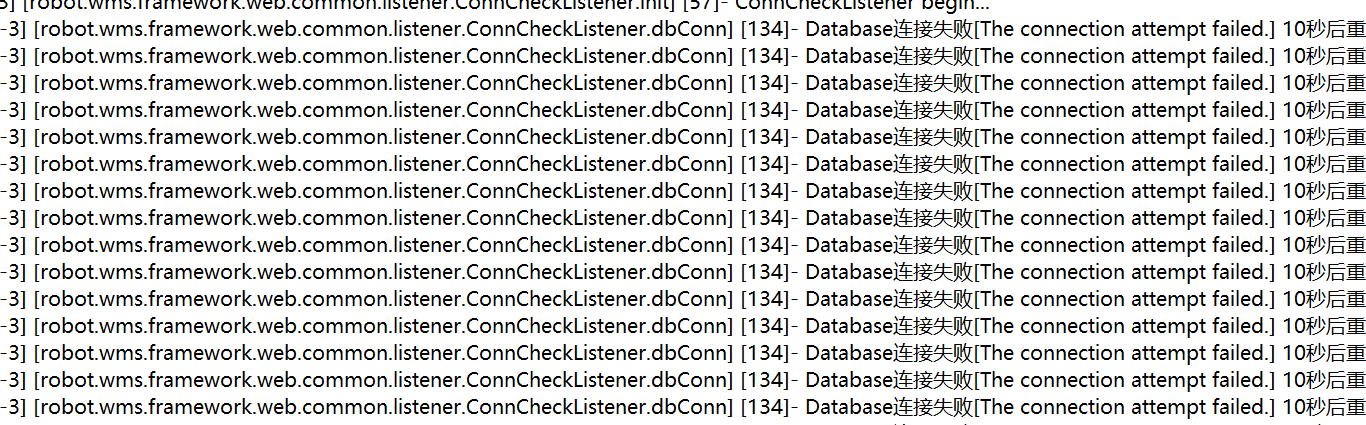Click 'ConnCheckListener.dbConn' in the fourth dbConn line
The image size is (1366, 425).
[x=595, y=110]
